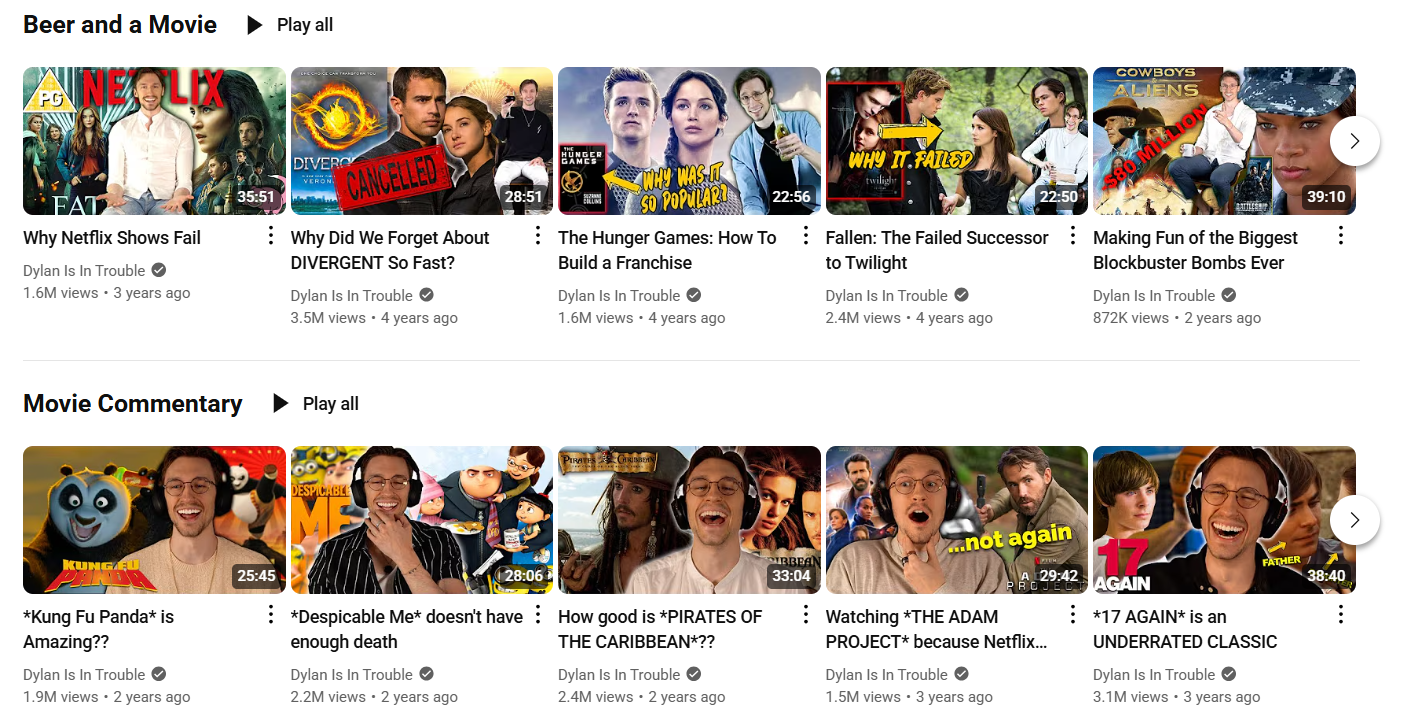
Task: Click '1.9M views • 2 years ago' text
Action: coord(107,697)
